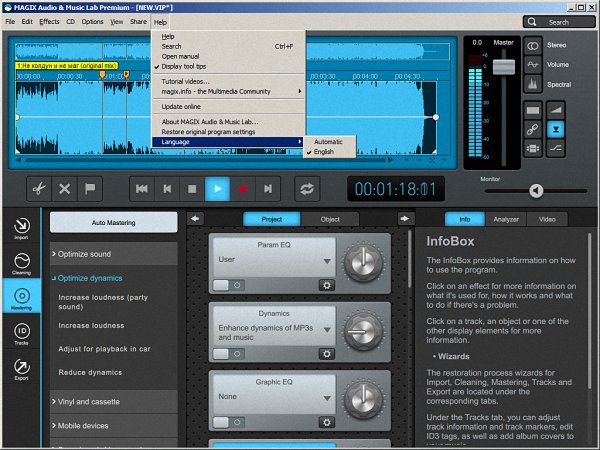
Task: Click the Auto Mastering button
Action: coord(113,223)
